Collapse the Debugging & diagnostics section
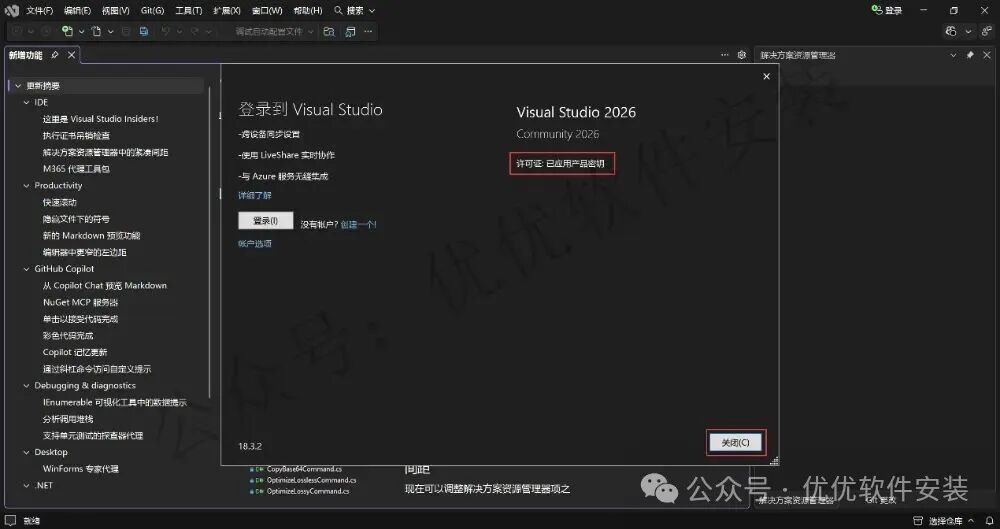 [x=26, y=386]
